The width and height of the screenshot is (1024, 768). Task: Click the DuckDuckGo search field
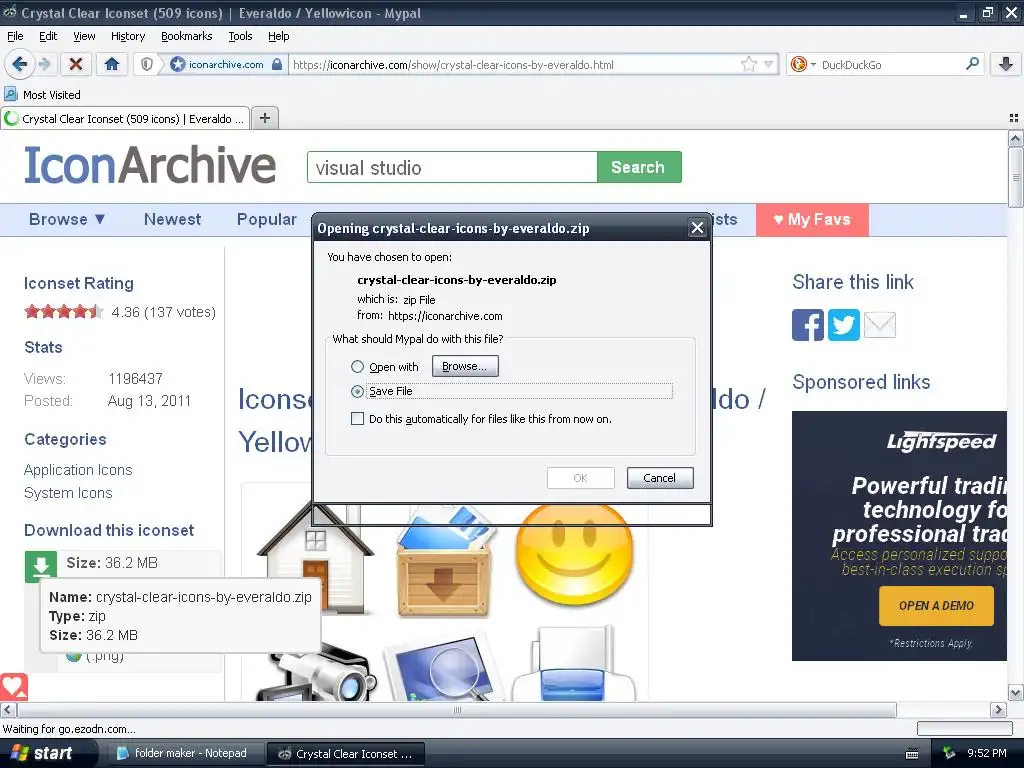pos(889,64)
